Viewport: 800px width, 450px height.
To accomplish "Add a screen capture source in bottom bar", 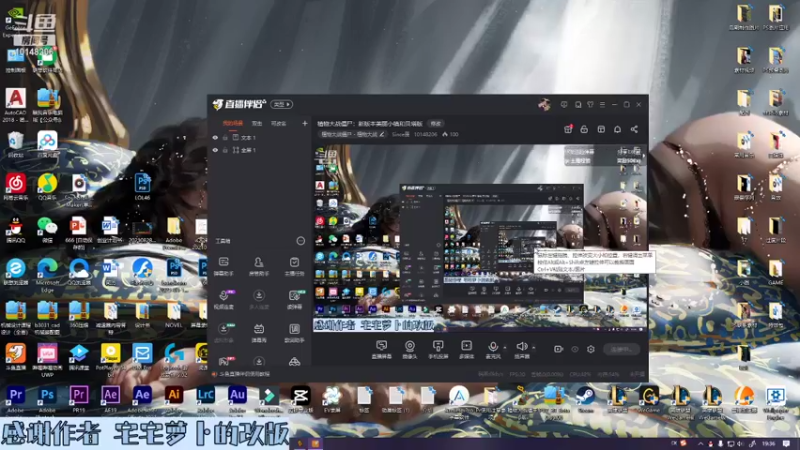I will [381, 349].
